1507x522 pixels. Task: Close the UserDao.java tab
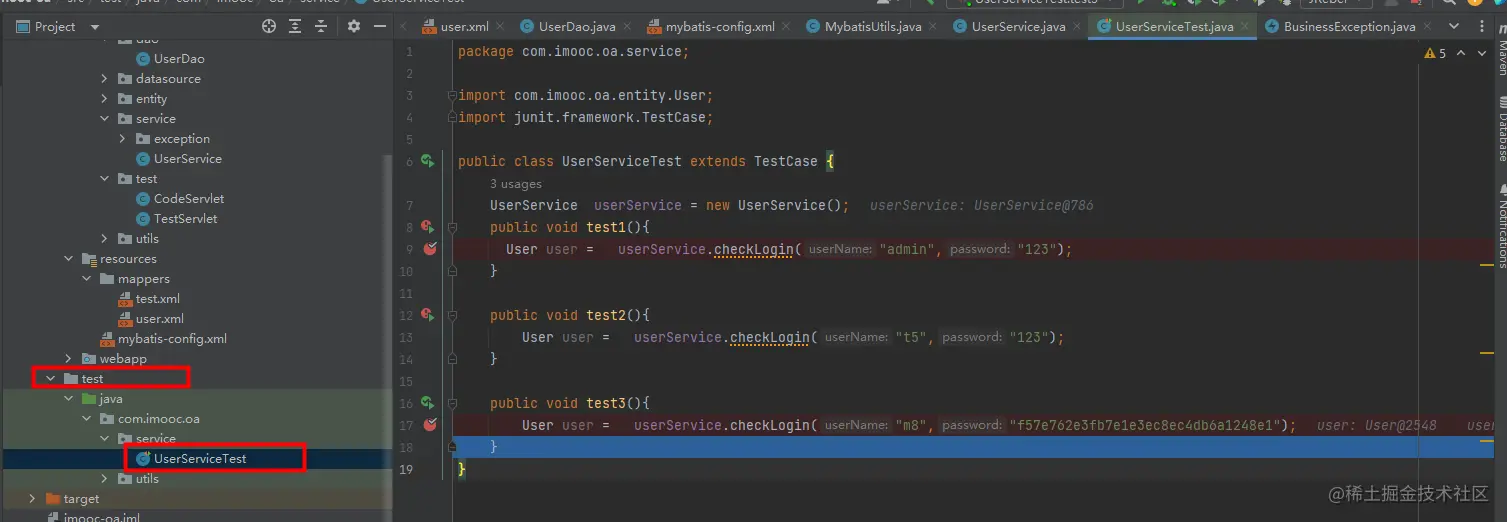point(629,27)
